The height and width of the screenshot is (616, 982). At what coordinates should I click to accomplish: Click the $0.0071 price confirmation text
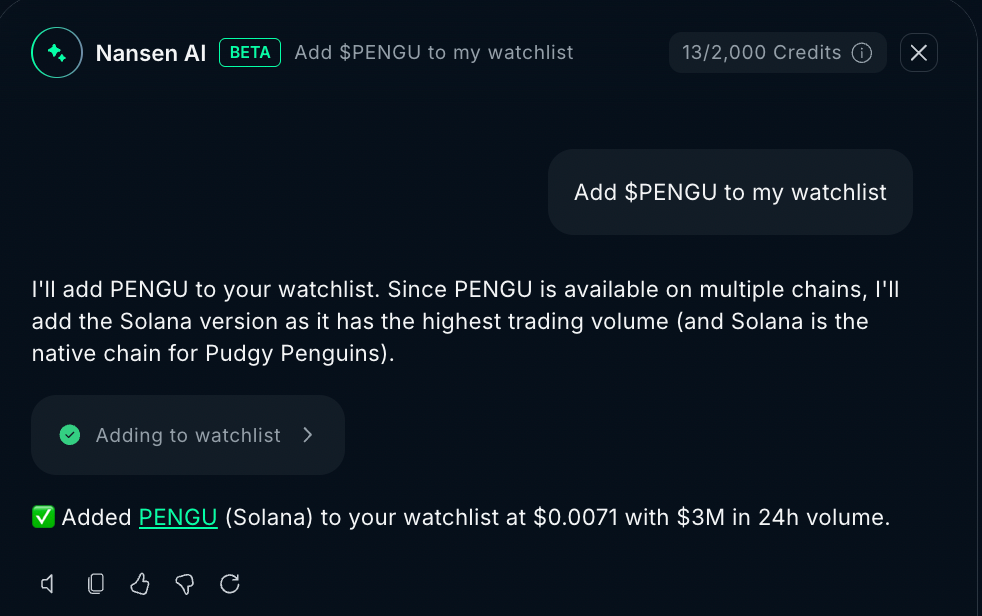(x=566, y=518)
